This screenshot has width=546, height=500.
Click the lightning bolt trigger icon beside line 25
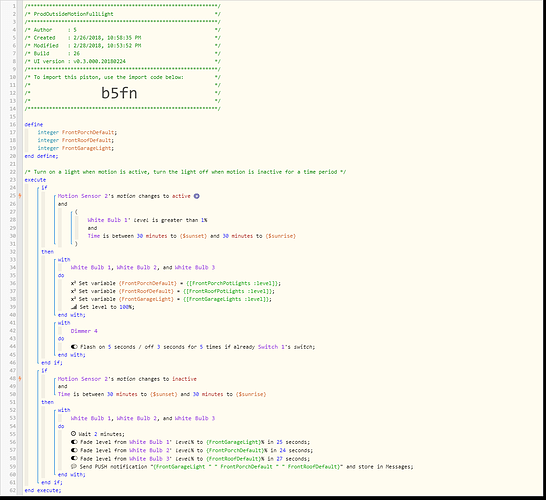pyautogui.click(x=20, y=196)
